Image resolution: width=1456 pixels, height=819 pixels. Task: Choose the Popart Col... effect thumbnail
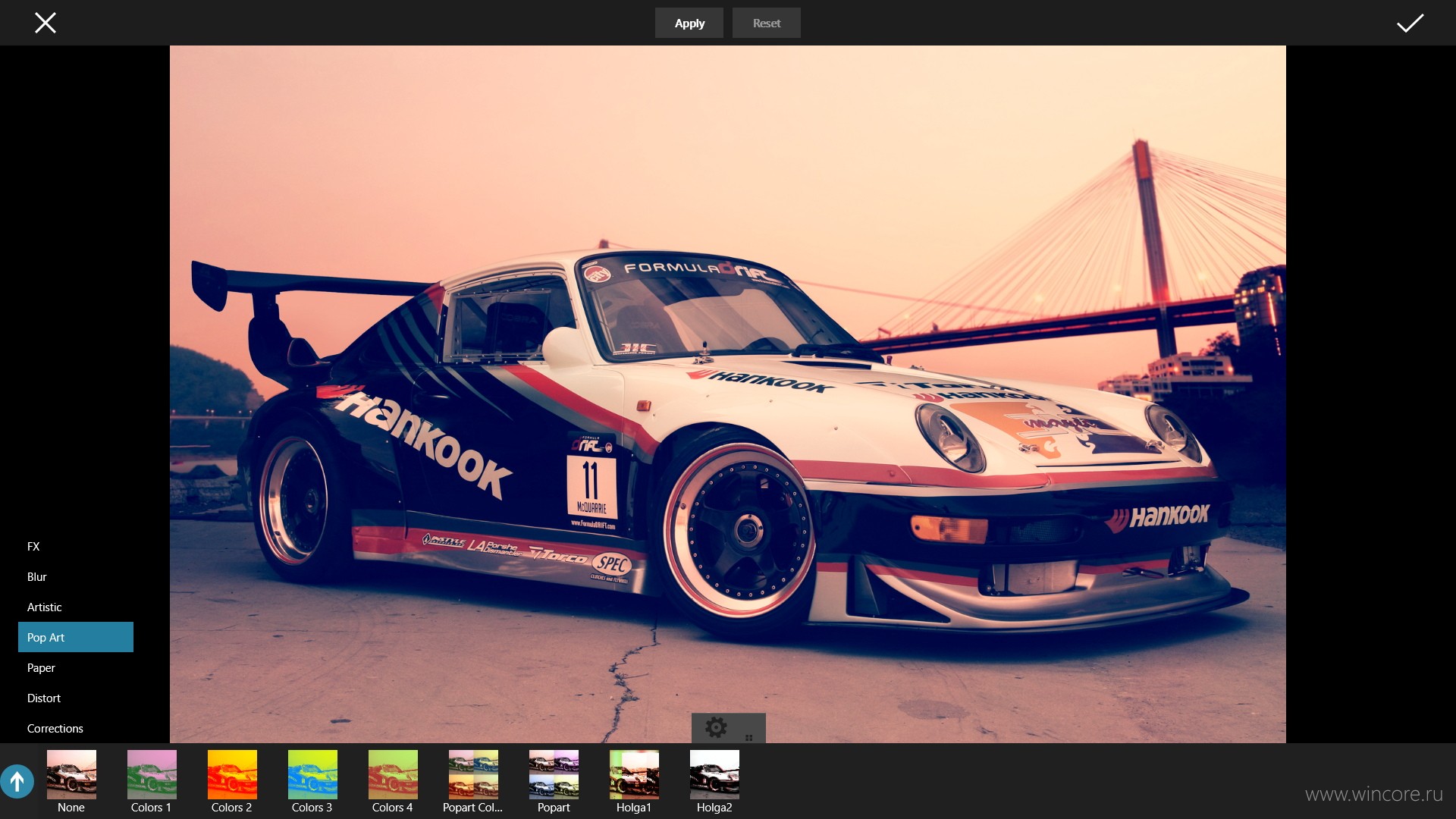[x=473, y=774]
